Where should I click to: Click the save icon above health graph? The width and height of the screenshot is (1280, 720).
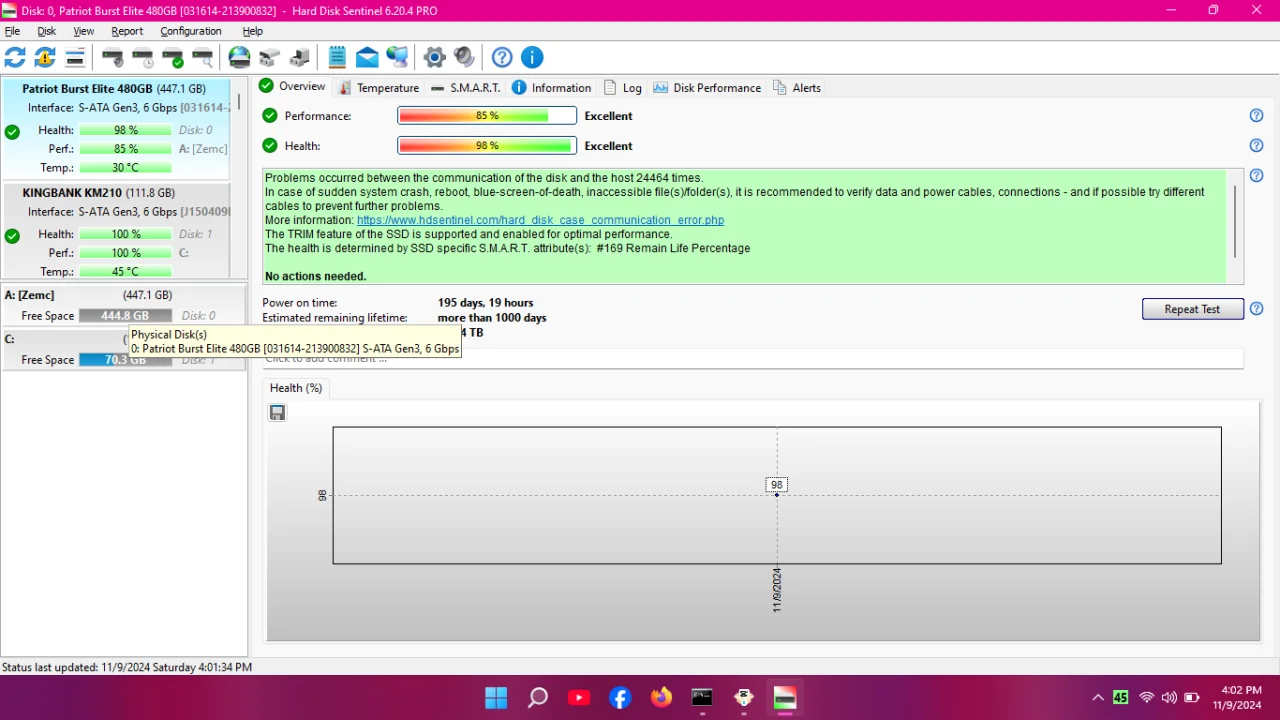point(278,412)
